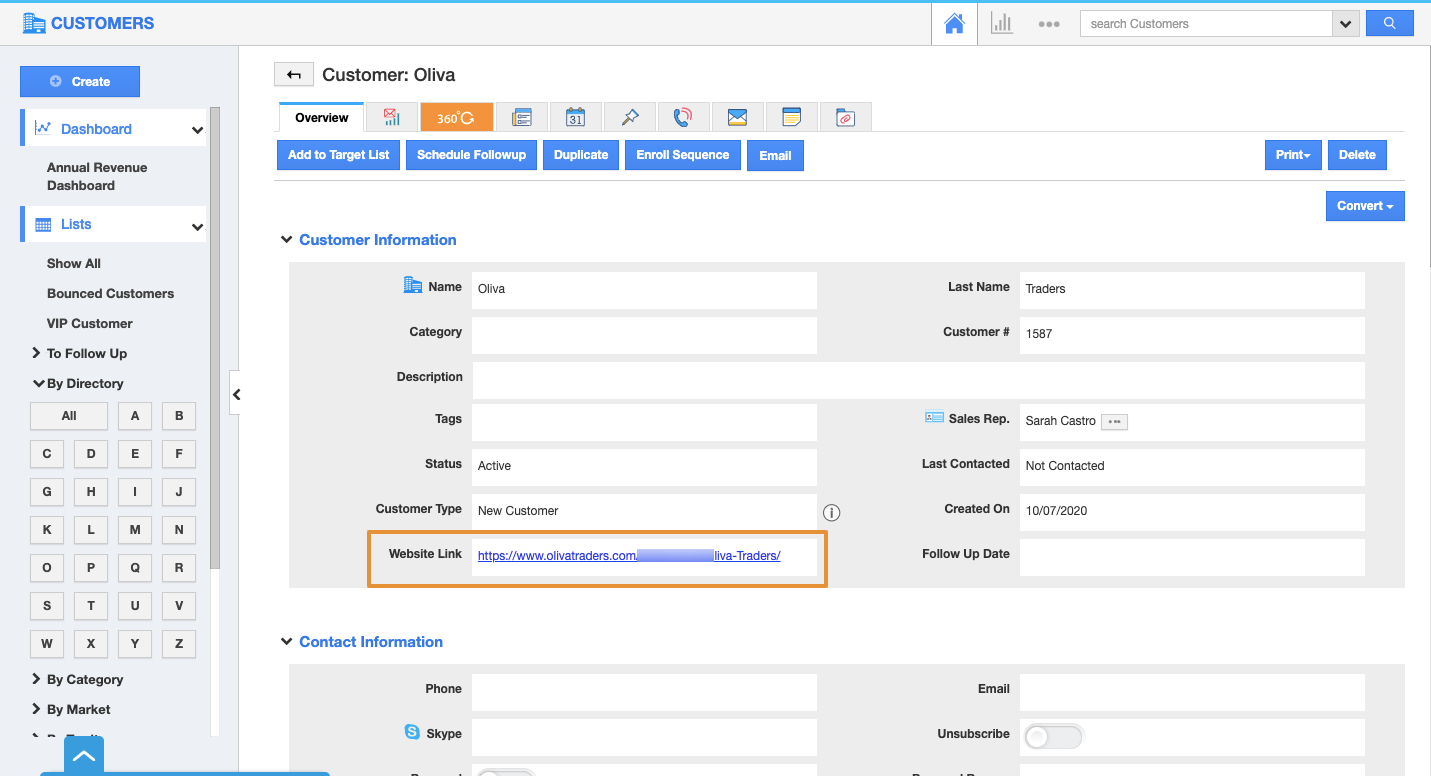1431x776 pixels.
Task: Collapse the Customer Information section
Action: pyautogui.click(x=287, y=240)
